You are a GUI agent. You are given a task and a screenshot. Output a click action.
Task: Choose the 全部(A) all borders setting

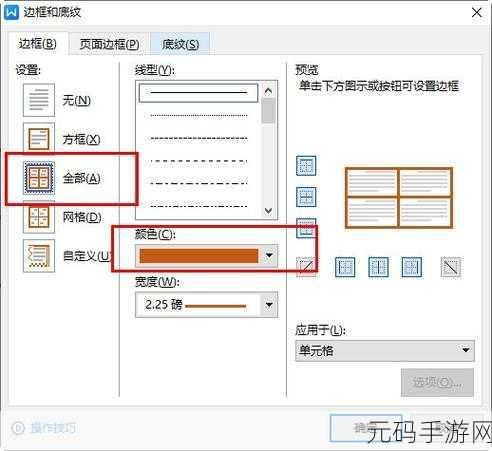pyautogui.click(x=39, y=178)
